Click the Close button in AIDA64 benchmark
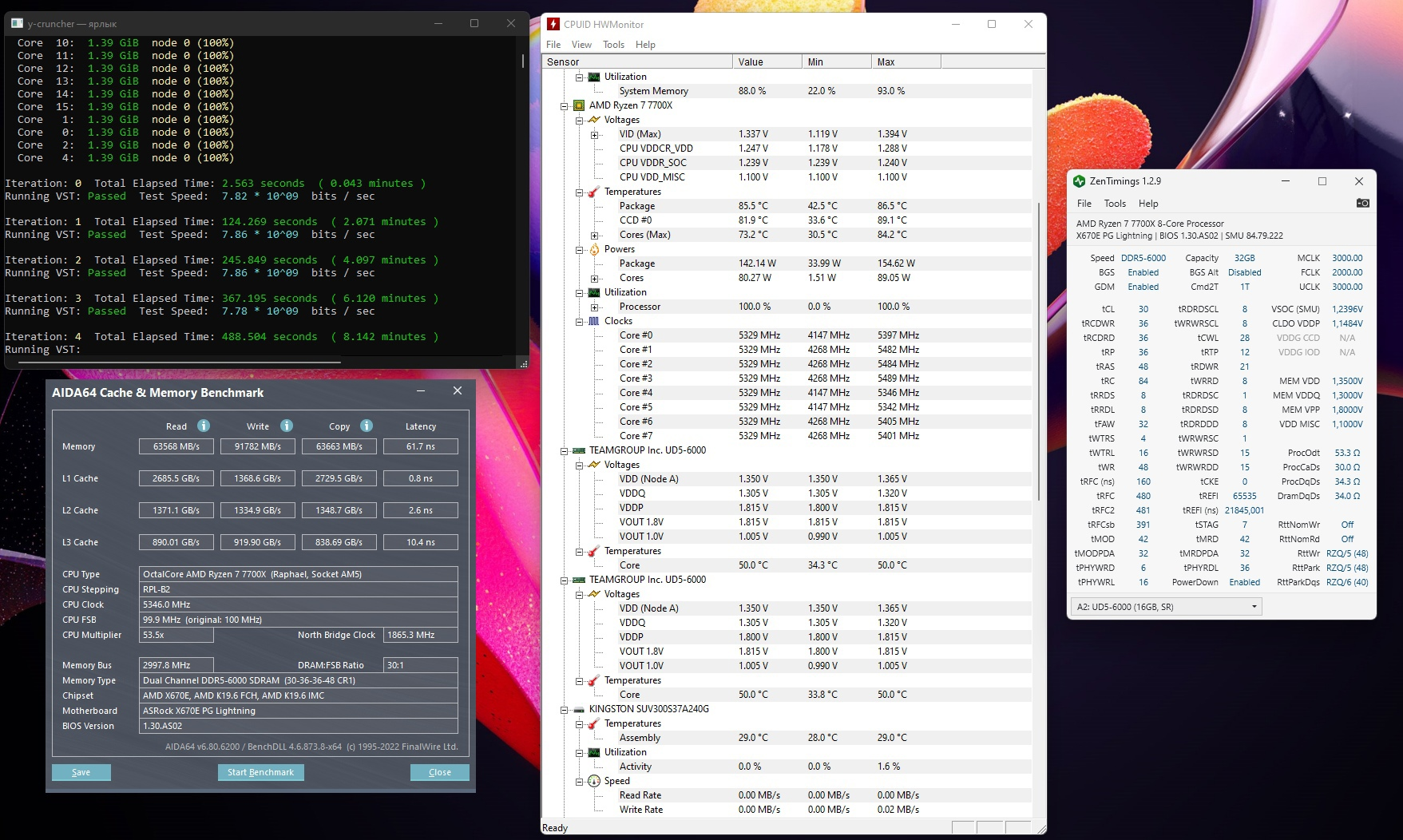This screenshot has height=840, width=1403. pyautogui.click(x=440, y=772)
